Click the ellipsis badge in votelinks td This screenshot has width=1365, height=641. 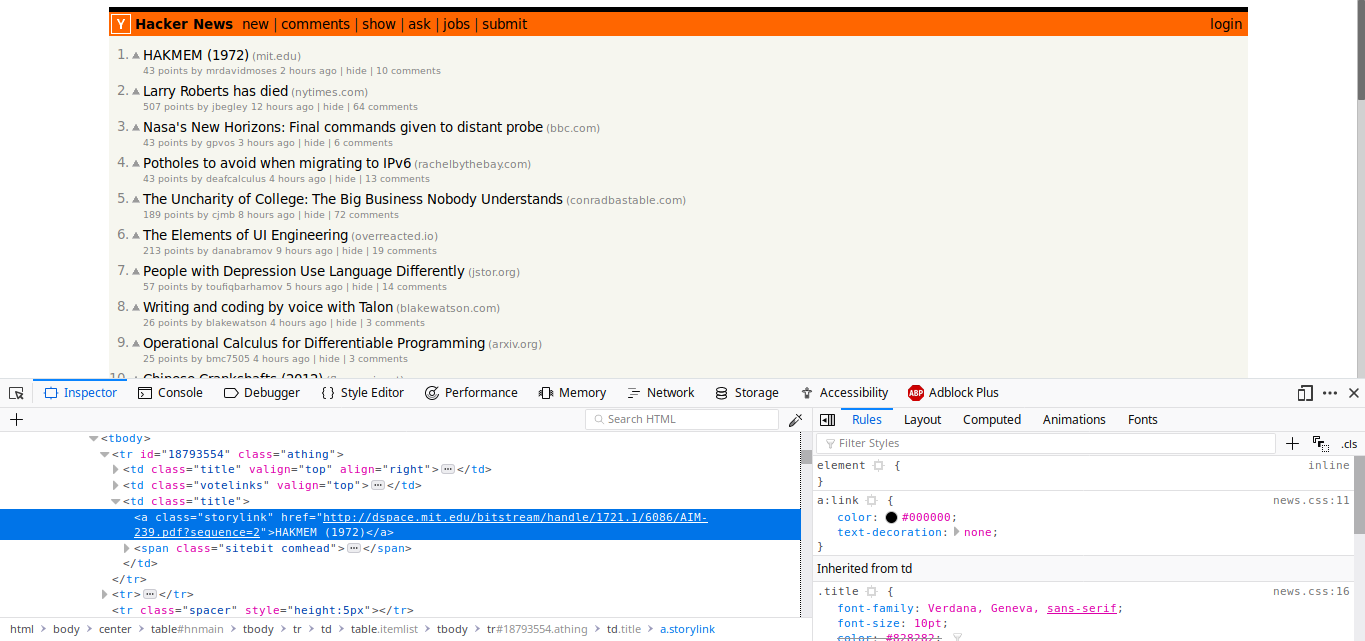click(379, 486)
